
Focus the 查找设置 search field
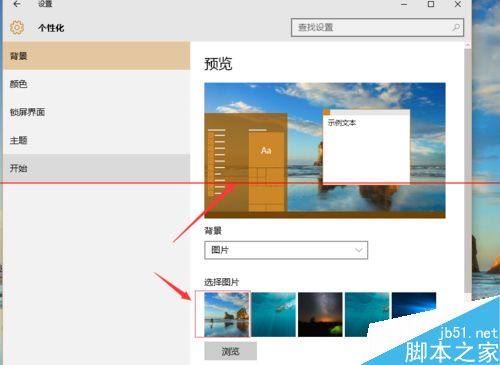(x=377, y=27)
